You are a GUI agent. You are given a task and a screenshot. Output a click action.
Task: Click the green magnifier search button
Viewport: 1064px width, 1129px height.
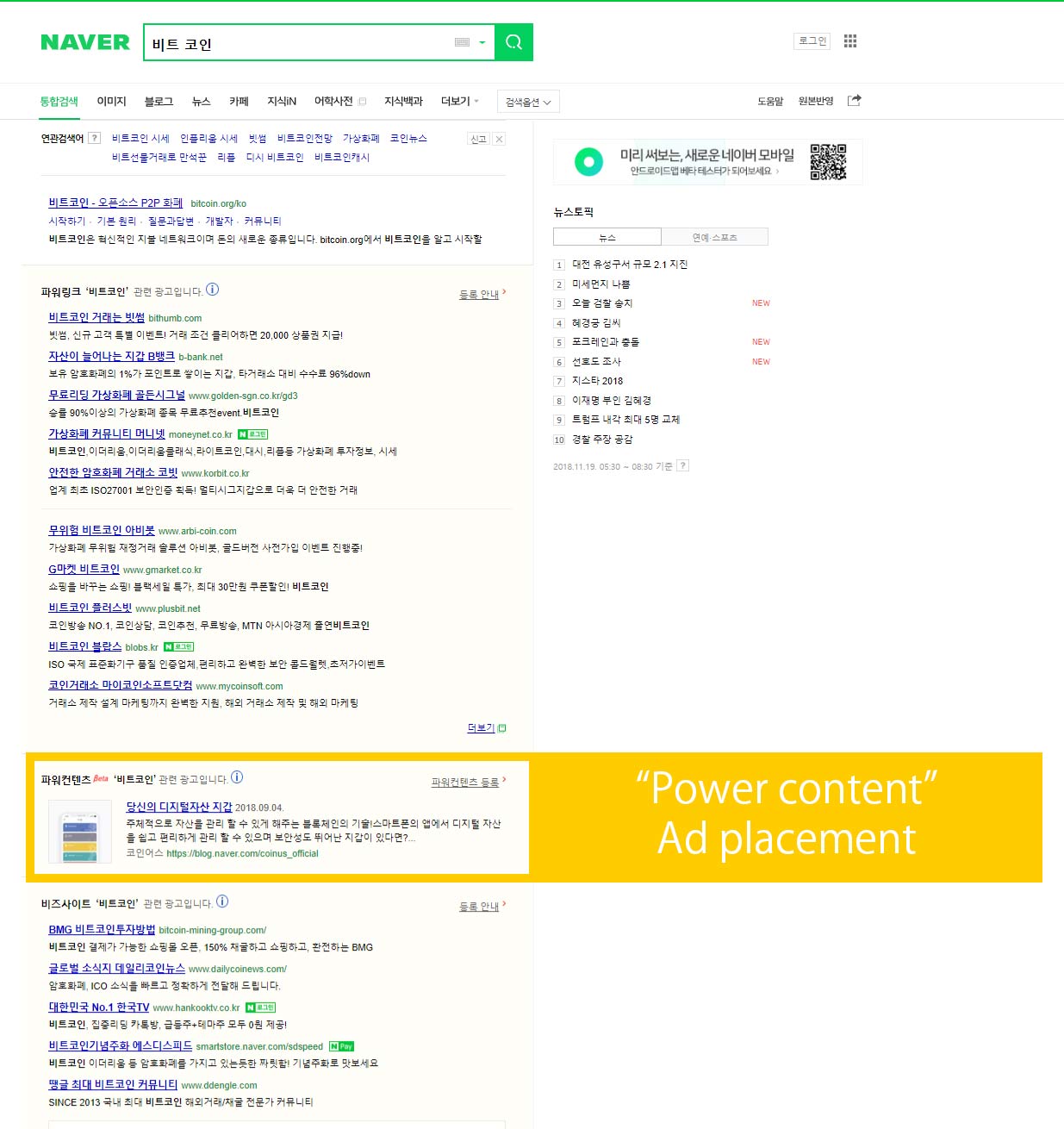513,42
